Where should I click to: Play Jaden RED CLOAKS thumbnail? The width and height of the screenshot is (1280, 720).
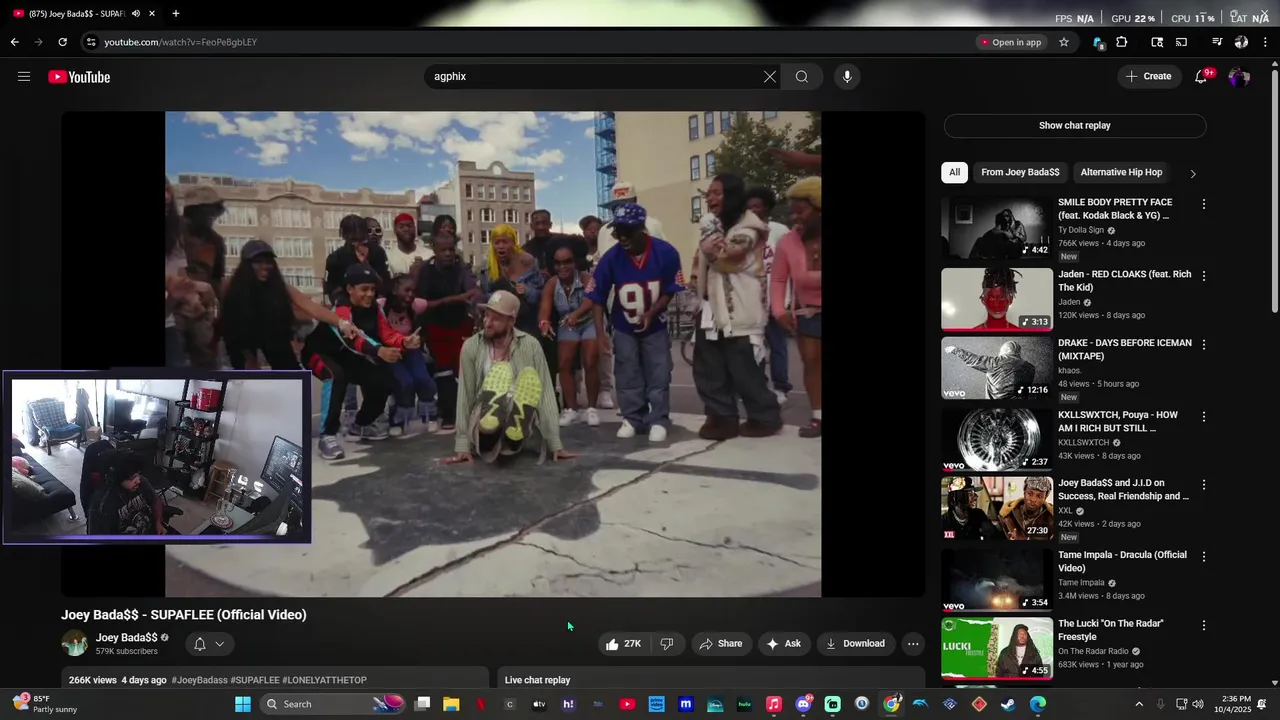(x=997, y=299)
